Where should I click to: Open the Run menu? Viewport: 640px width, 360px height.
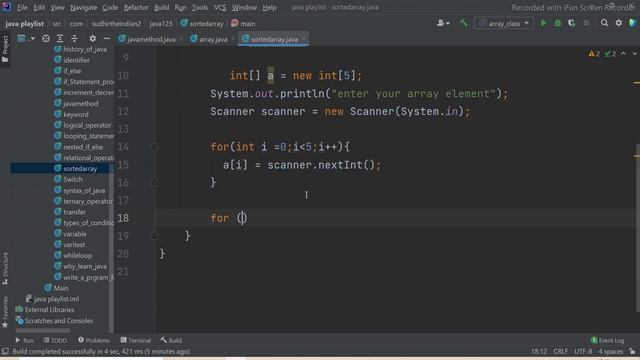(x=180, y=7)
